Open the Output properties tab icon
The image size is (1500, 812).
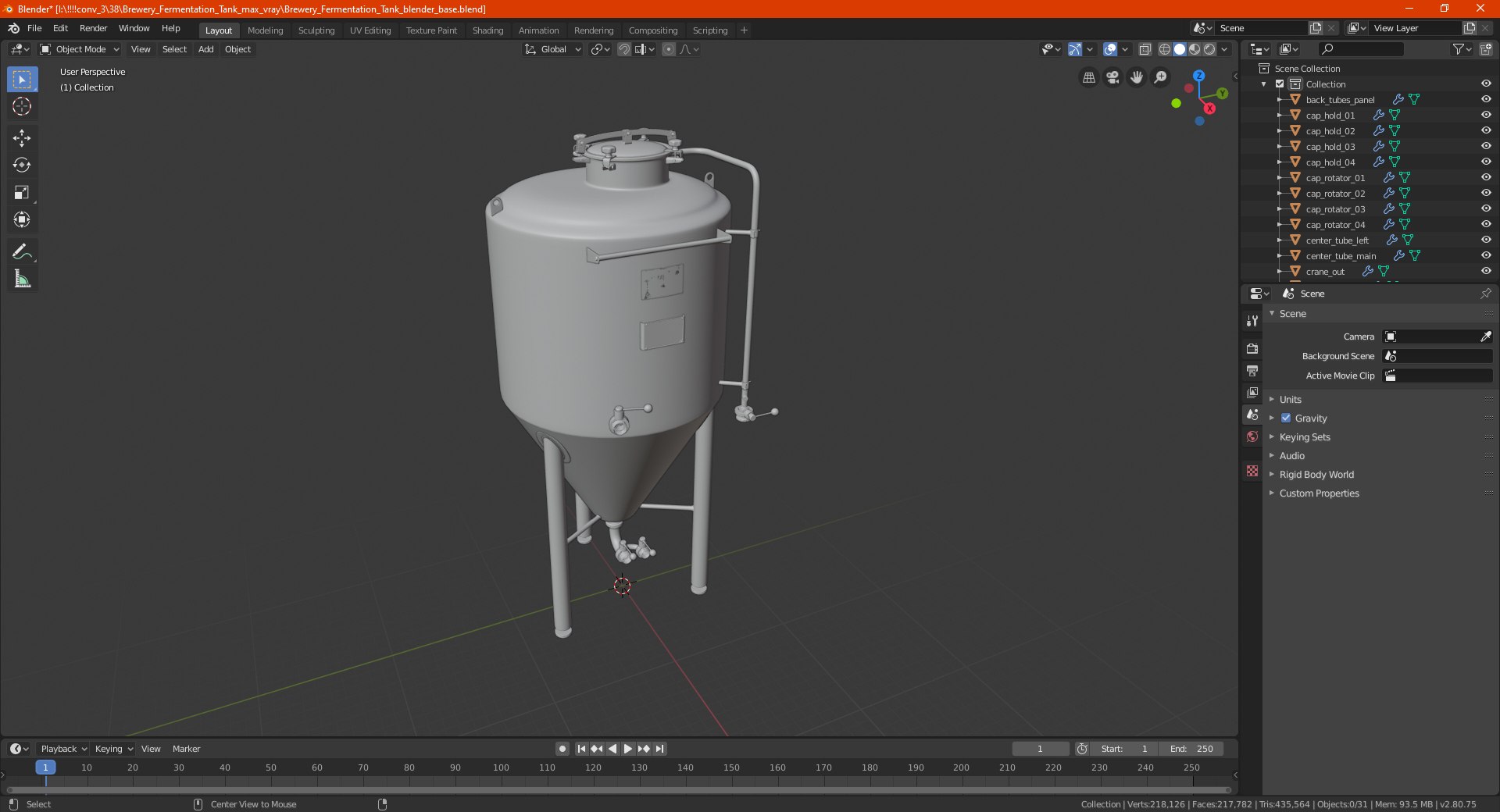pos(1252,370)
